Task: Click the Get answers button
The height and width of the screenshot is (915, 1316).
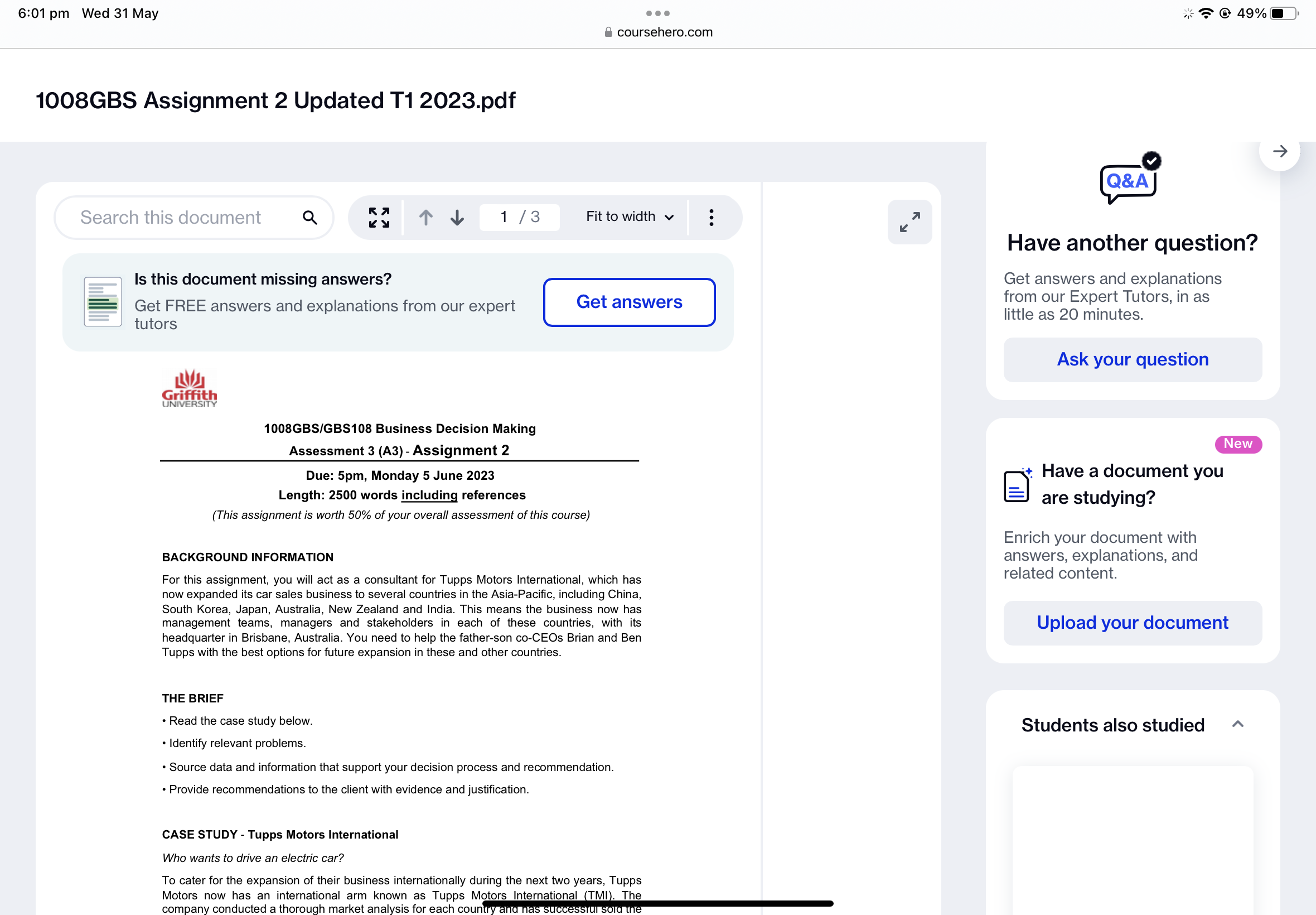Action: pos(628,302)
